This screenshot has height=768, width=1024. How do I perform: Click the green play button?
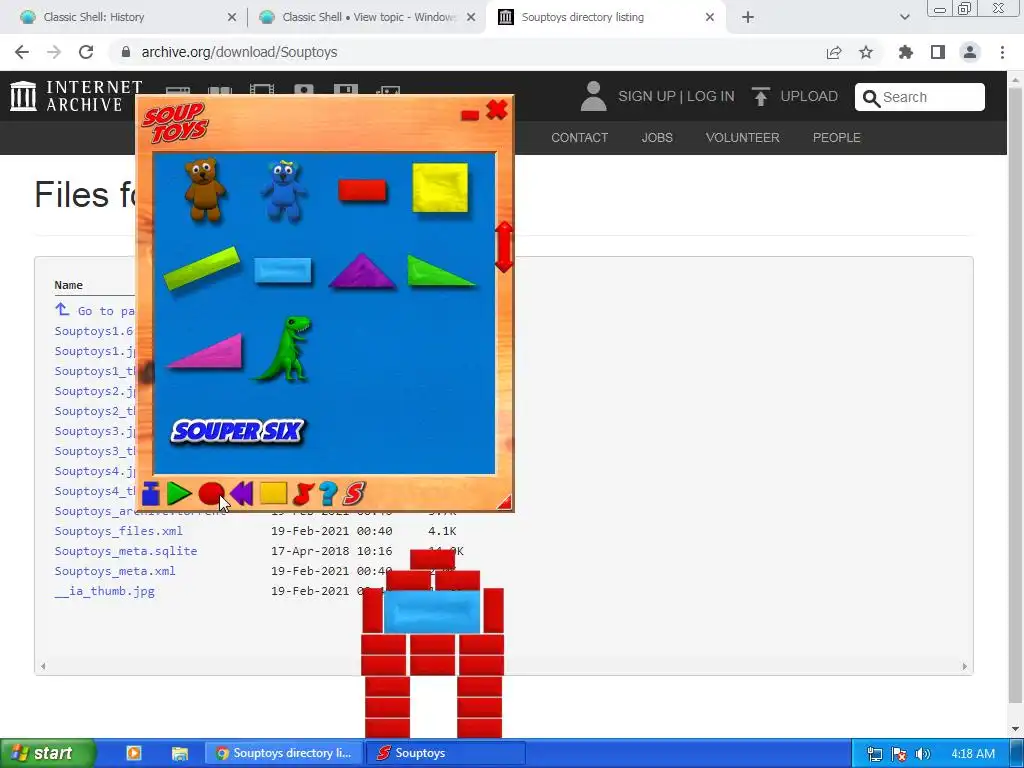click(178, 494)
